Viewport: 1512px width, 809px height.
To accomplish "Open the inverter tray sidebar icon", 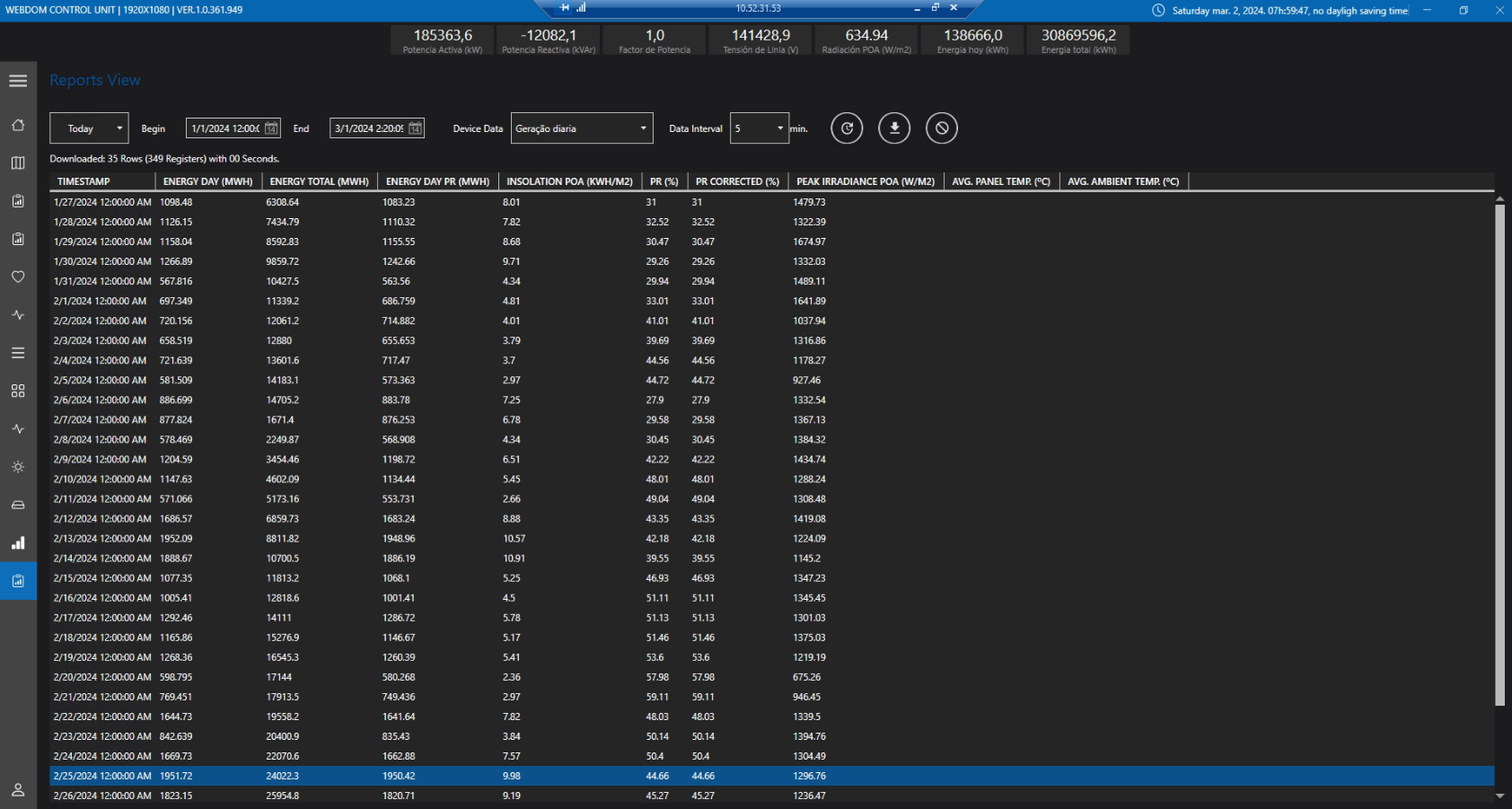I will coord(18,505).
